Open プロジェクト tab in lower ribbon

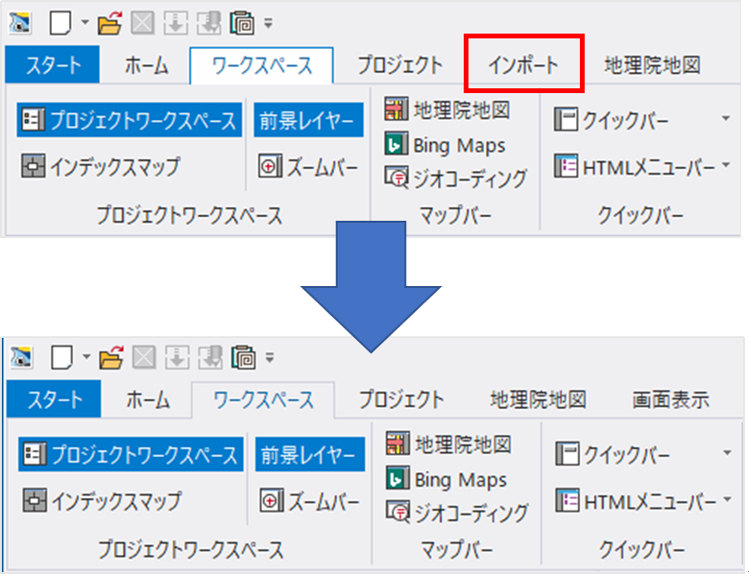pyautogui.click(x=402, y=400)
